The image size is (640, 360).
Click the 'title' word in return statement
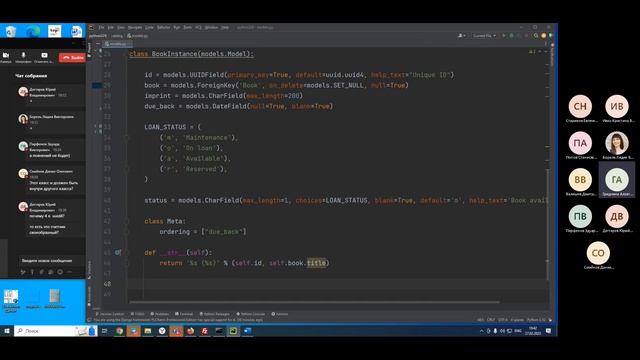[316, 263]
